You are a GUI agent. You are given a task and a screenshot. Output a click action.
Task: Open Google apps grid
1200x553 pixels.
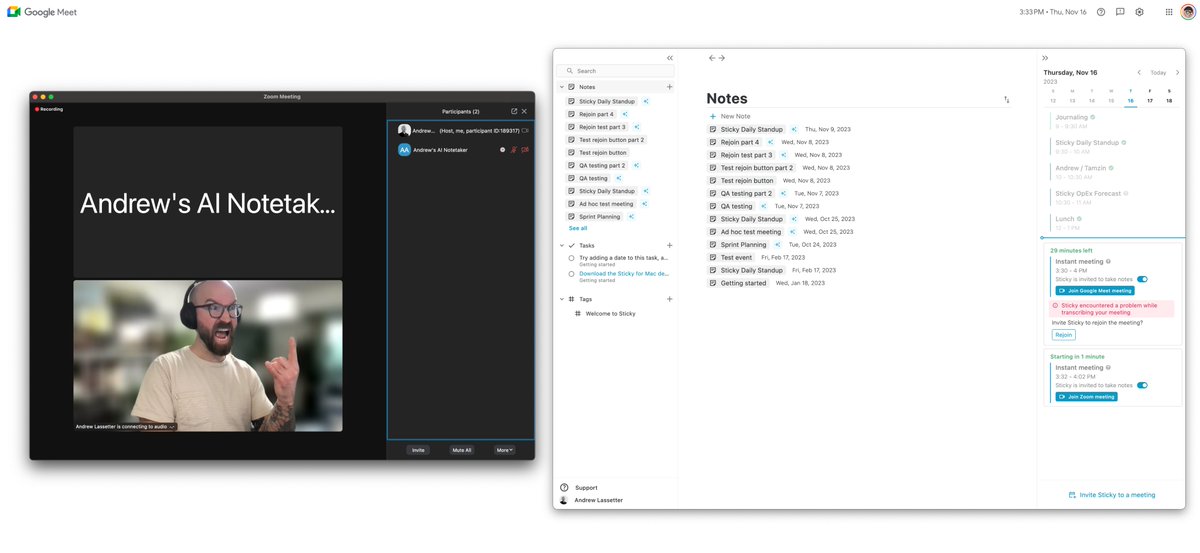coord(1169,12)
